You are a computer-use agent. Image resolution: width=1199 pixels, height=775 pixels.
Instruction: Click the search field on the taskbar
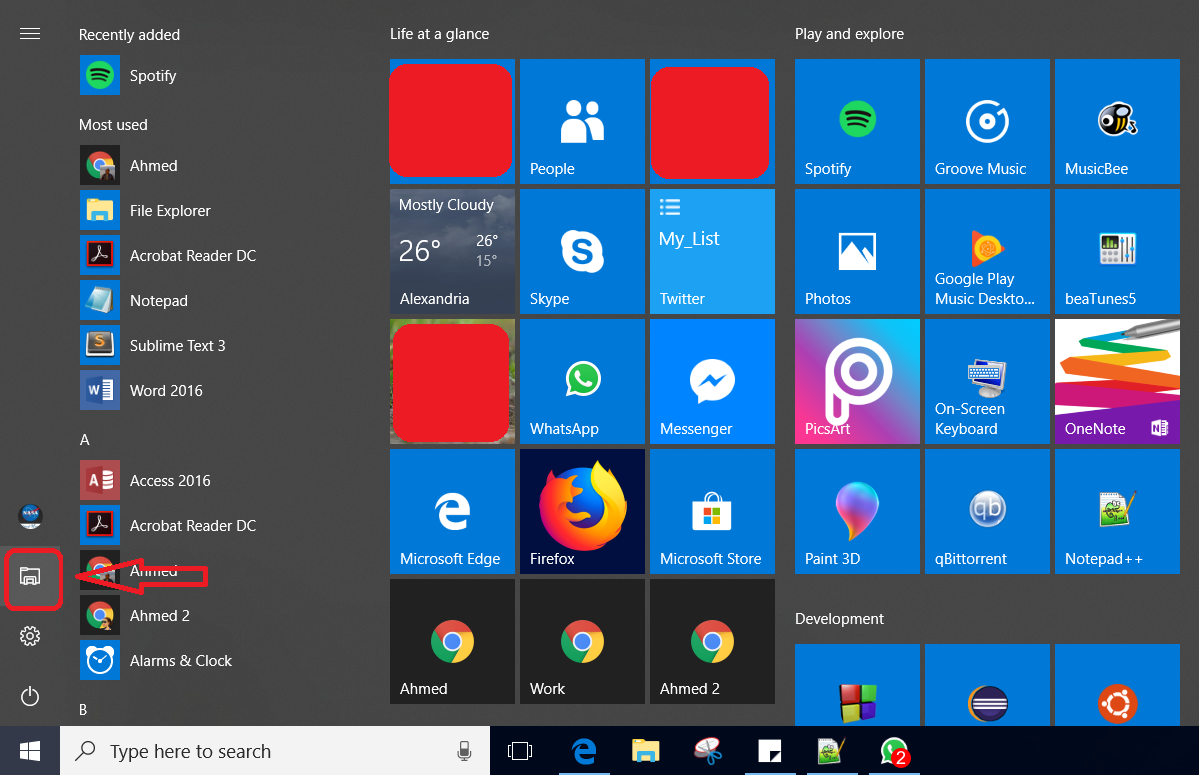point(270,751)
